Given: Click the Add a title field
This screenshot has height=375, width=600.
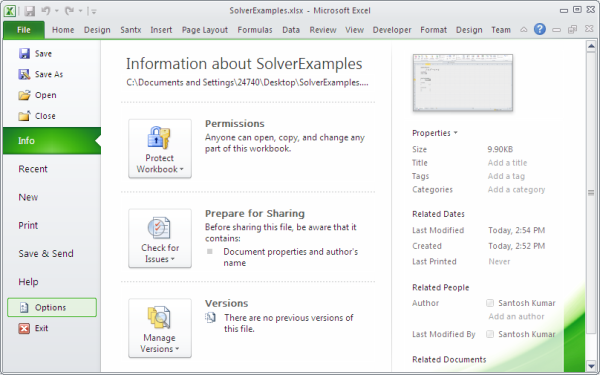Looking at the screenshot, I should (507, 163).
